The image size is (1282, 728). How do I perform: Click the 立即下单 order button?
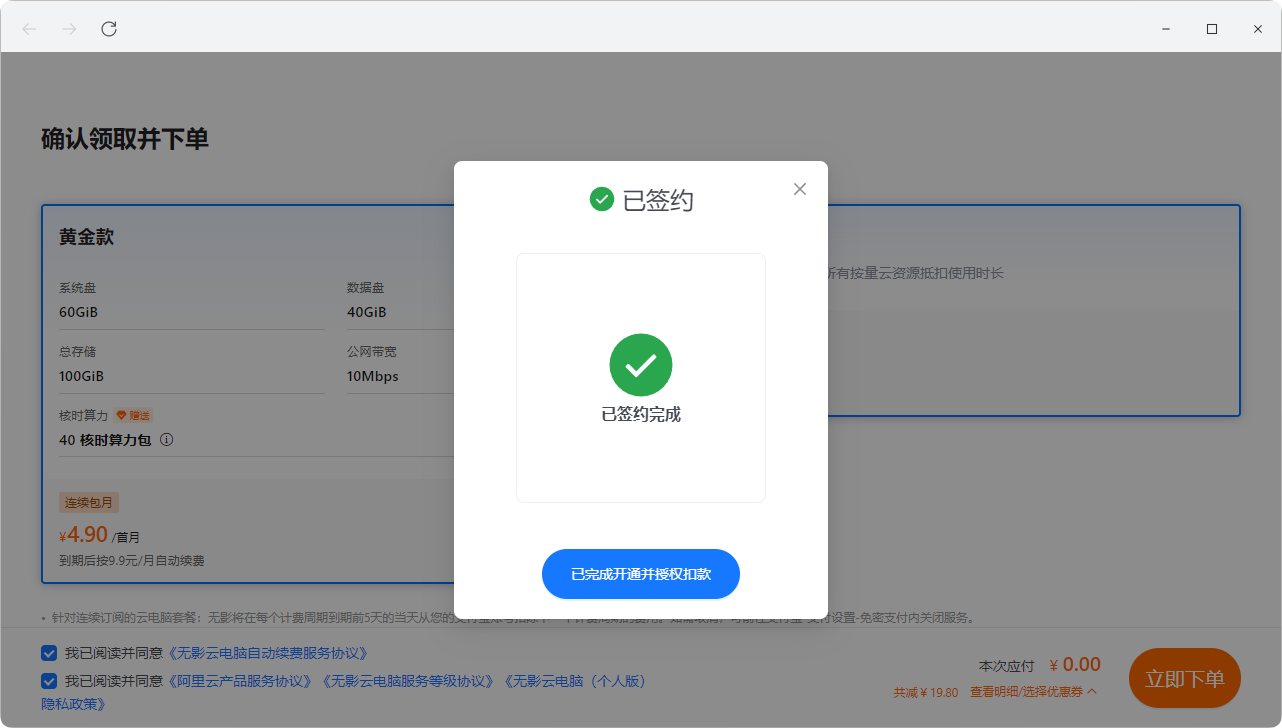[1184, 679]
